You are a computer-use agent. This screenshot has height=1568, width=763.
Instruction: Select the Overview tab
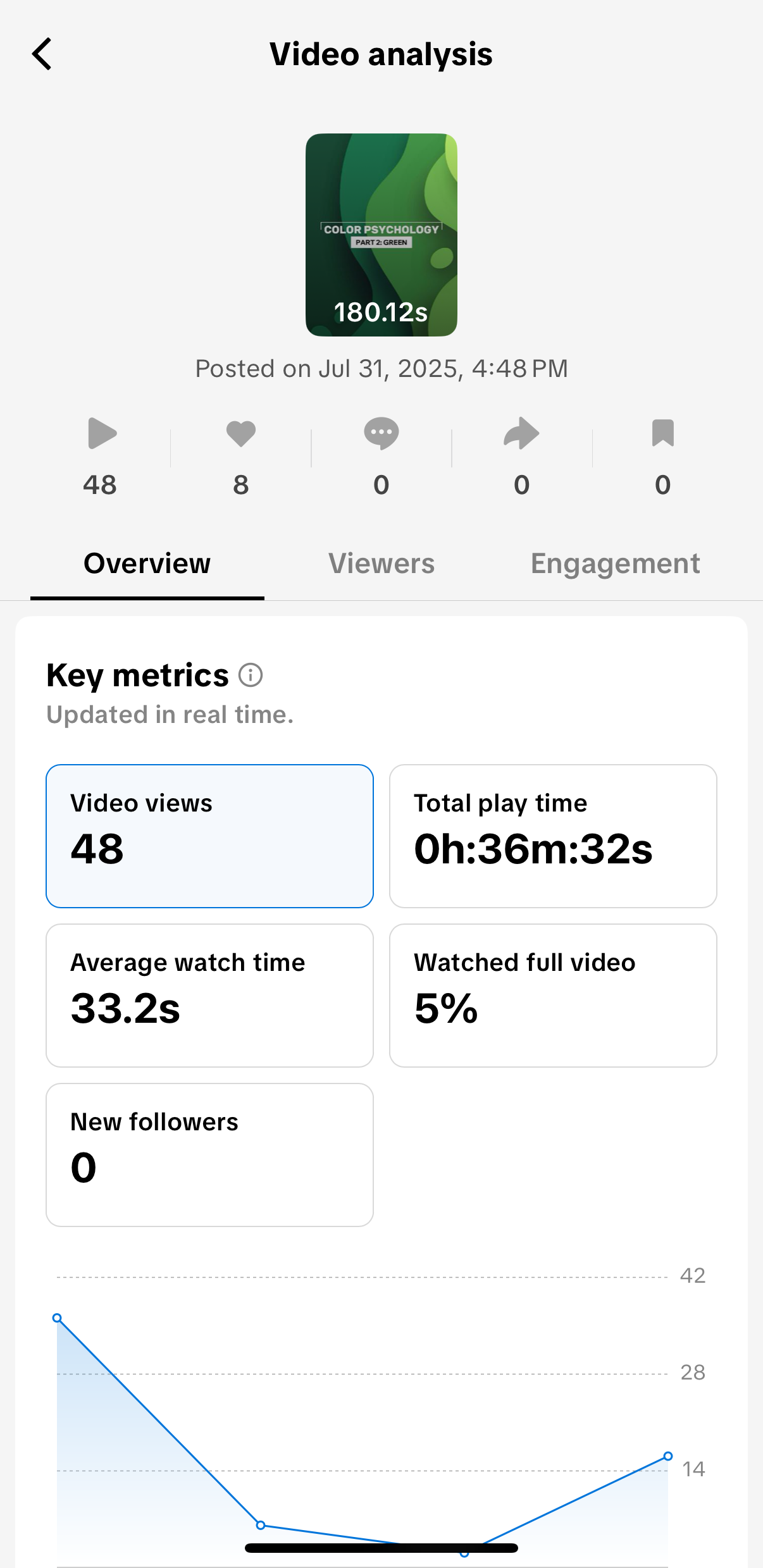147,564
